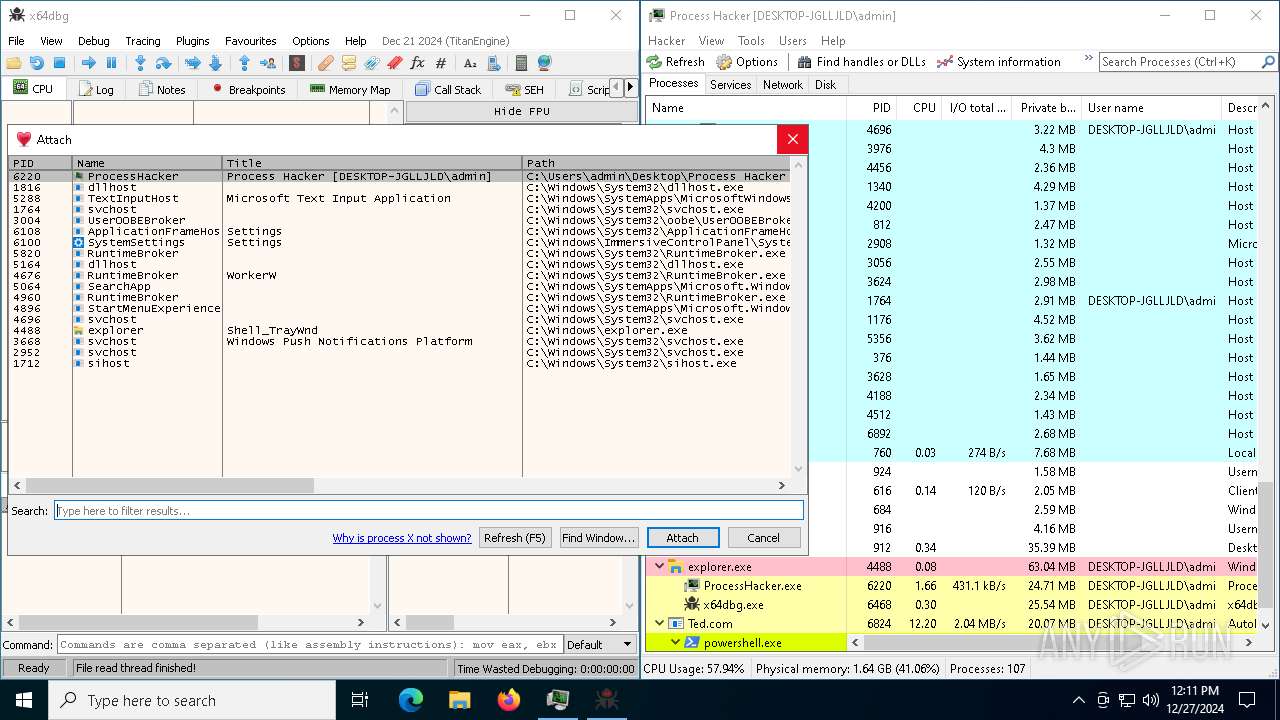Click the Execute till return icon
Viewport: 1280px width, 720px height.
coord(244,63)
